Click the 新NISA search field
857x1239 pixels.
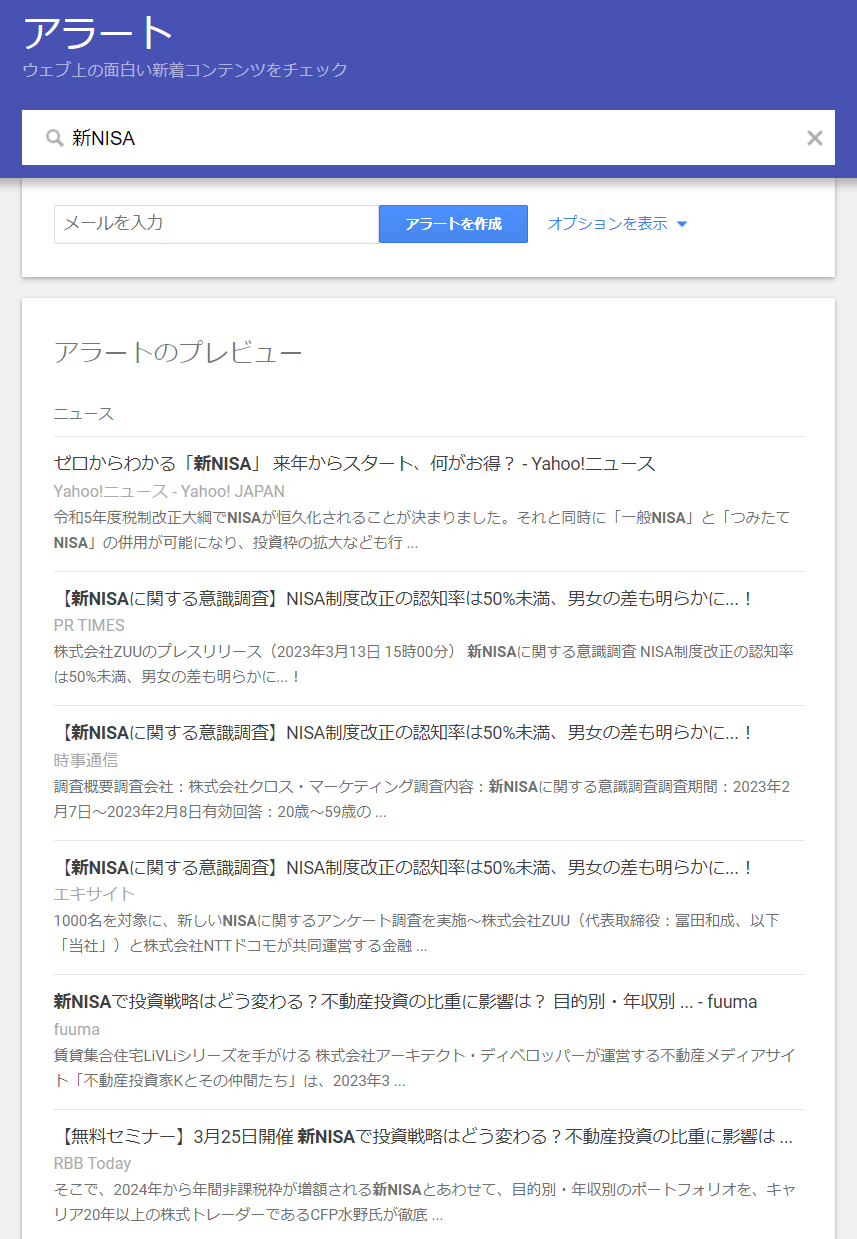coord(428,138)
